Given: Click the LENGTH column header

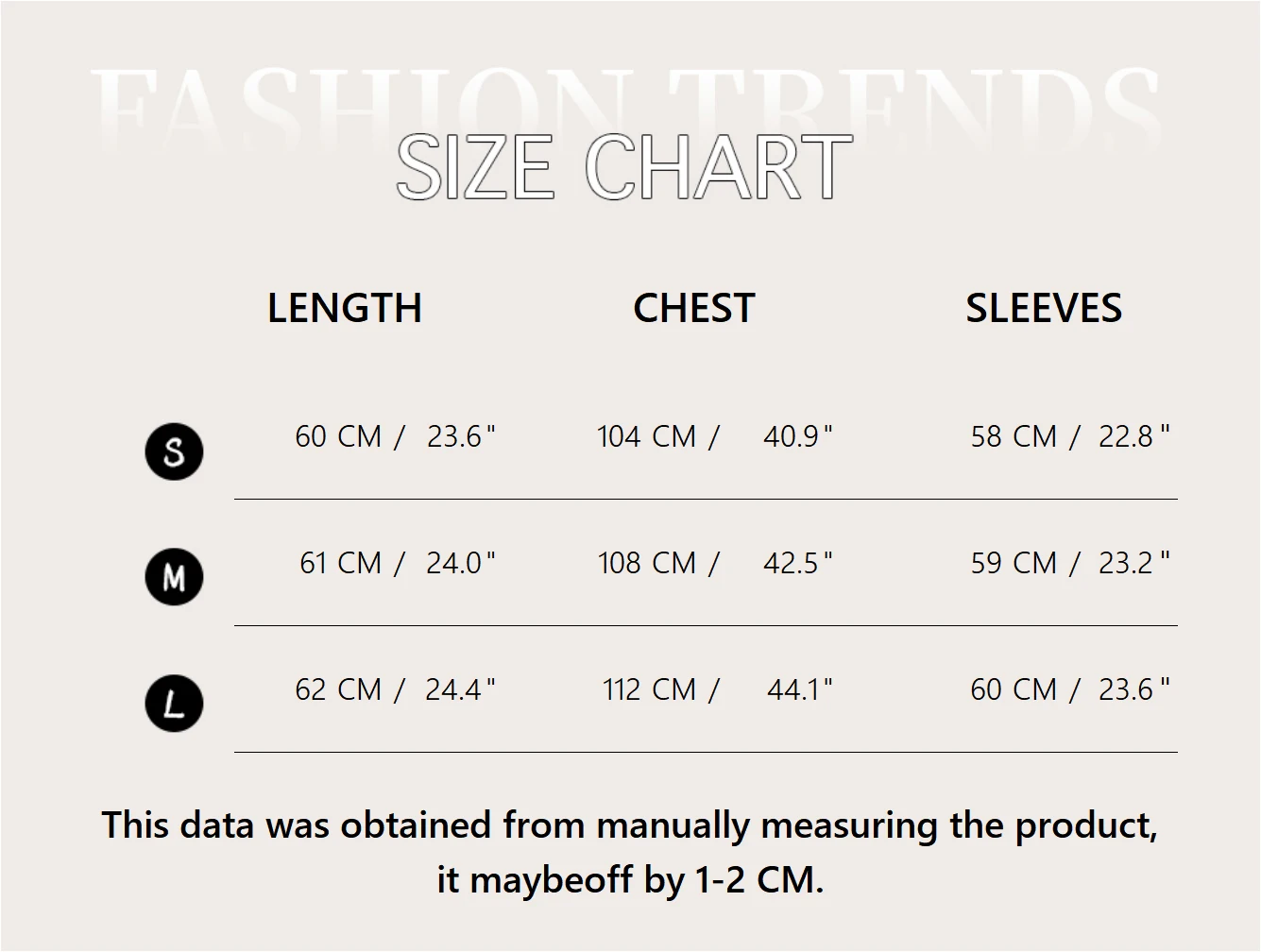Looking at the screenshot, I should (x=345, y=309).
